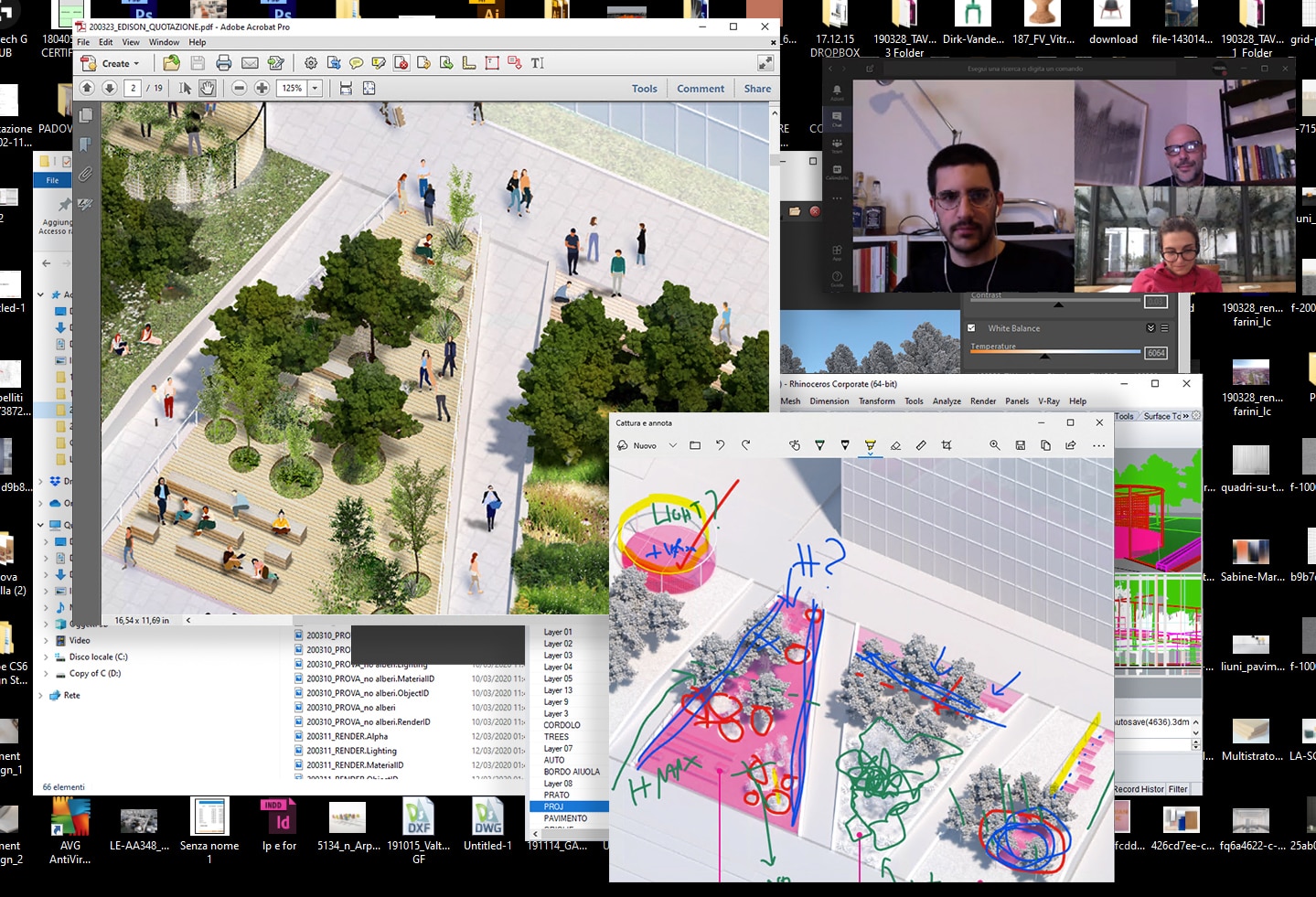Select the Hand tool in Acrobat

pyautogui.click(x=208, y=89)
